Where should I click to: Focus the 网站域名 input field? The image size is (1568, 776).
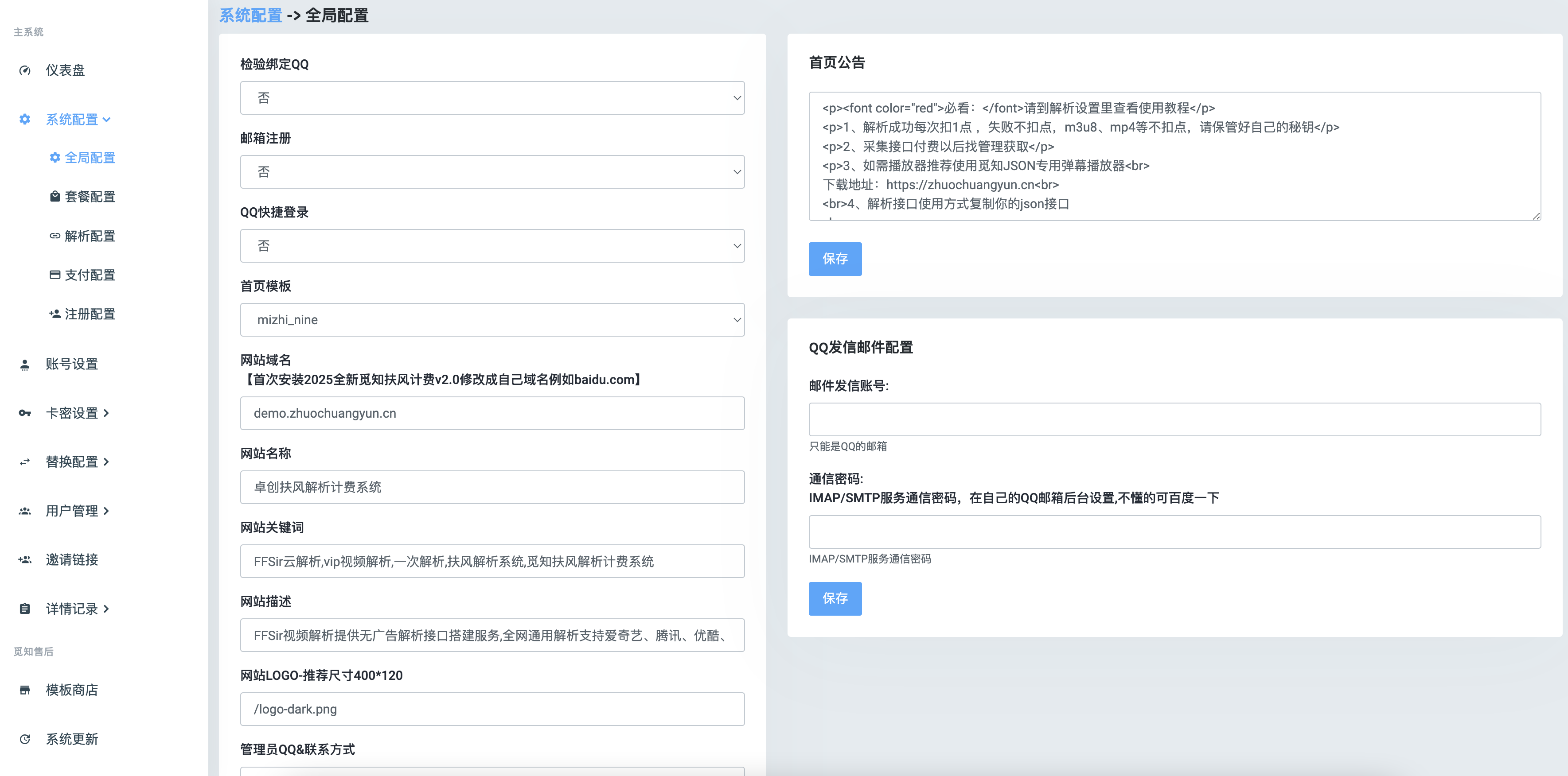click(x=492, y=414)
